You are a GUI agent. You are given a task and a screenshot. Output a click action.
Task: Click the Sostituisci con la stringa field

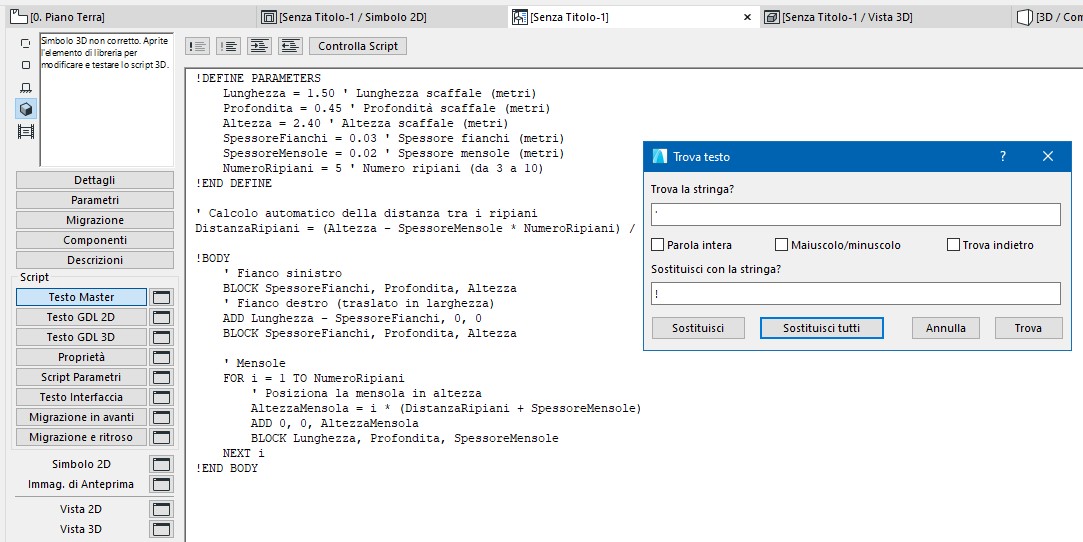[x=855, y=293]
